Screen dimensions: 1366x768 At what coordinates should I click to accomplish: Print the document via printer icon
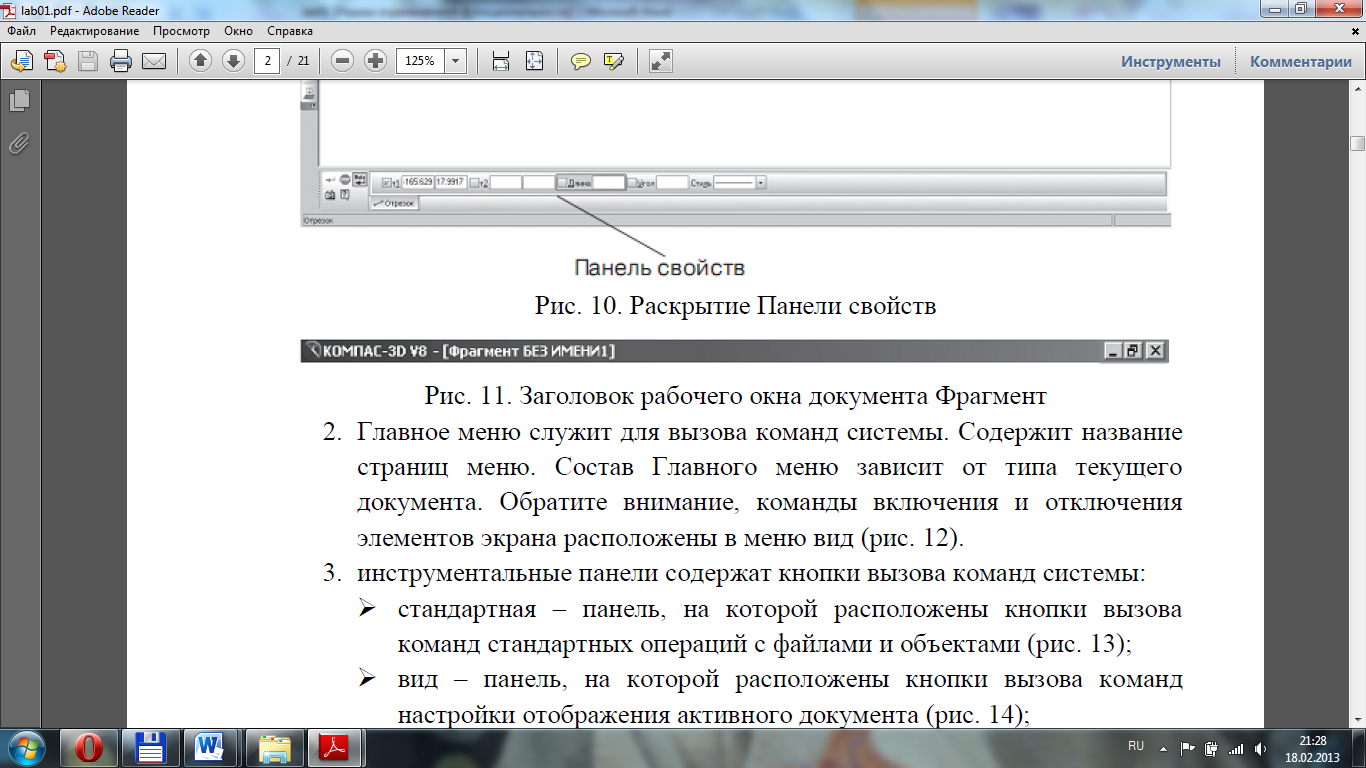tap(121, 62)
